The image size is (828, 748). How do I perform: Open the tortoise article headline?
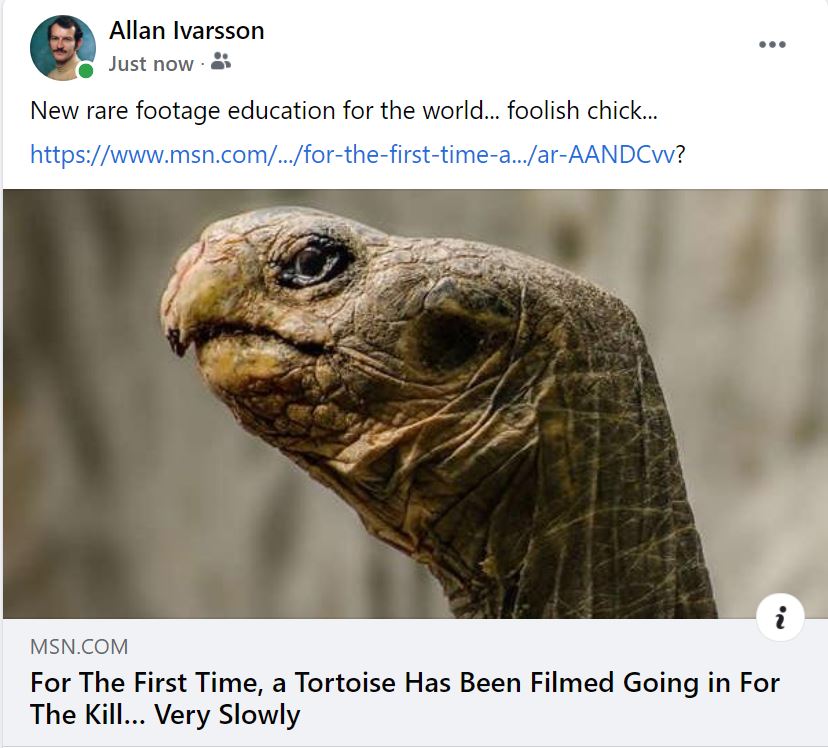(404, 684)
